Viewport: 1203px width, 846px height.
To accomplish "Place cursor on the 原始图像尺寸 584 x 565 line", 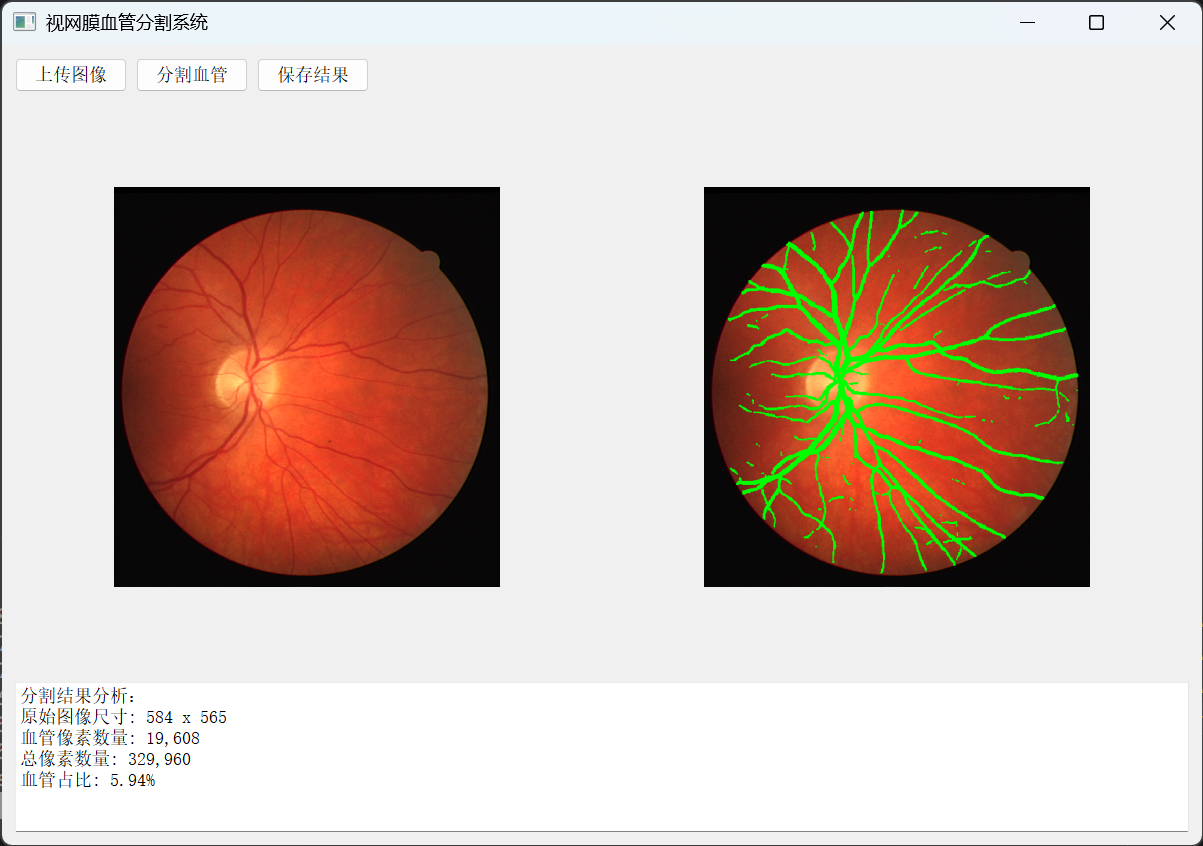I will coord(124,717).
